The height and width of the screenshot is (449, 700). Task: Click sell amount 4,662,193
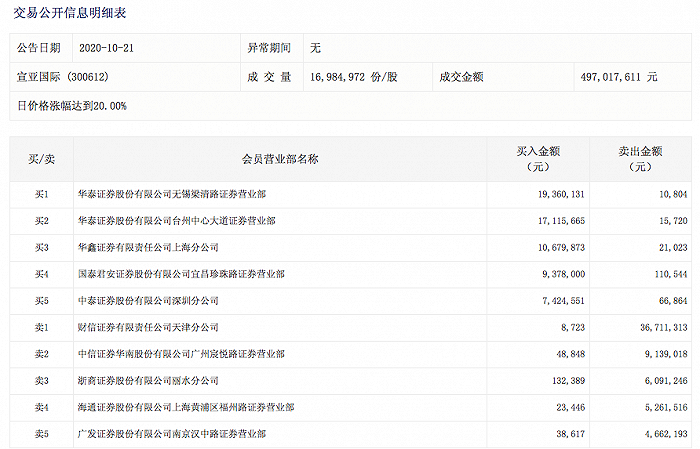click(x=666, y=434)
